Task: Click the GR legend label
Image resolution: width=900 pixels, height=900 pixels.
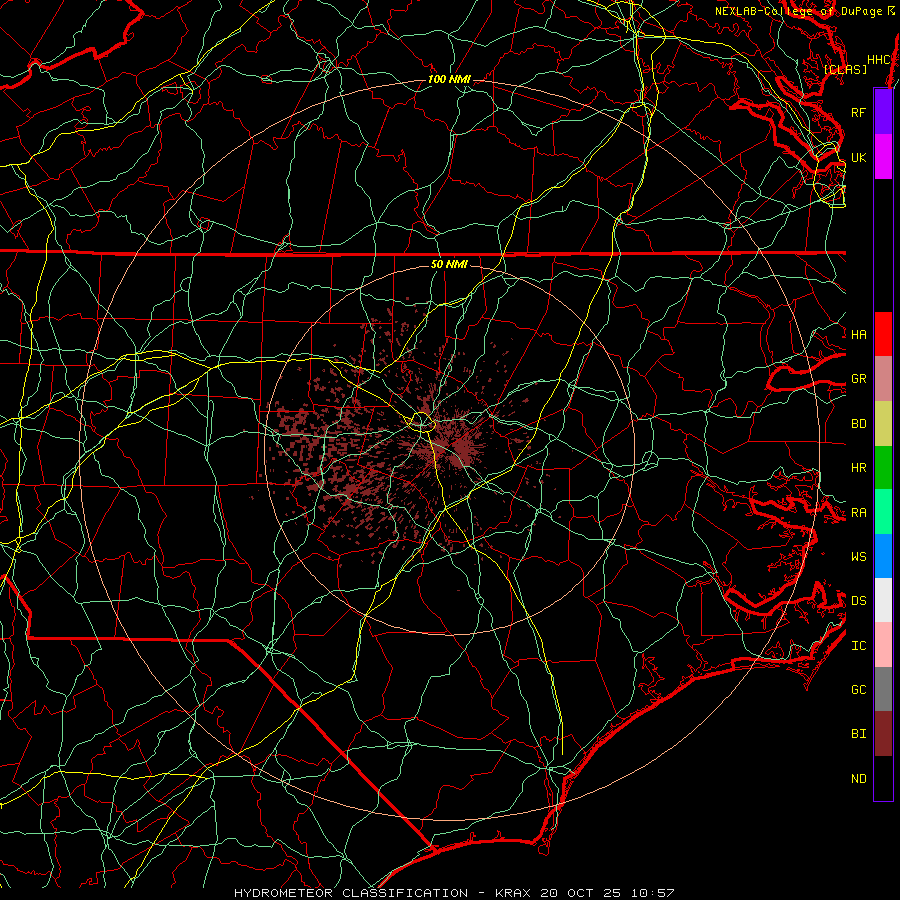Action: click(x=858, y=379)
